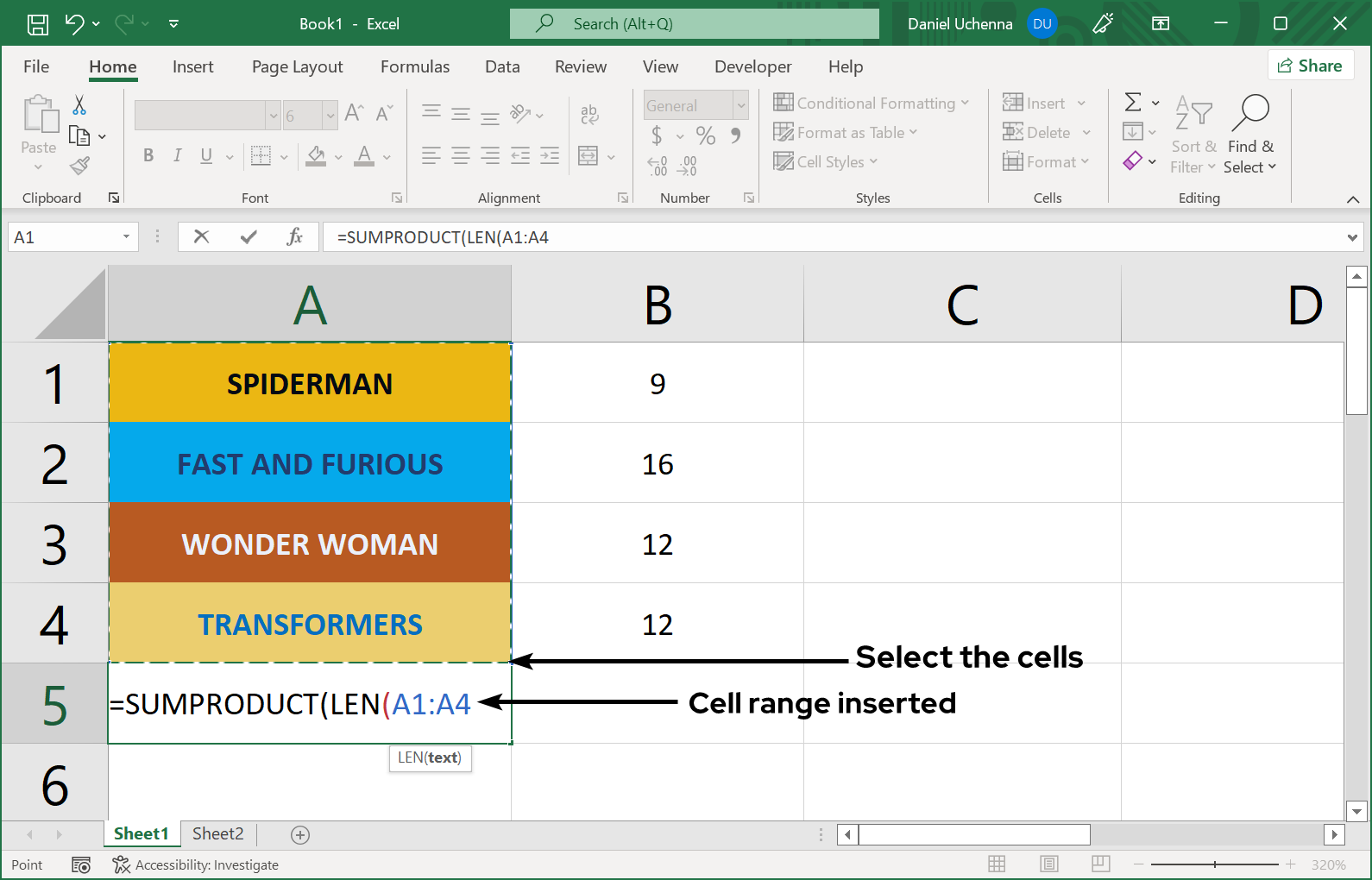This screenshot has width=1372, height=880.
Task: Switch to Sheet2 tab
Action: tap(217, 833)
